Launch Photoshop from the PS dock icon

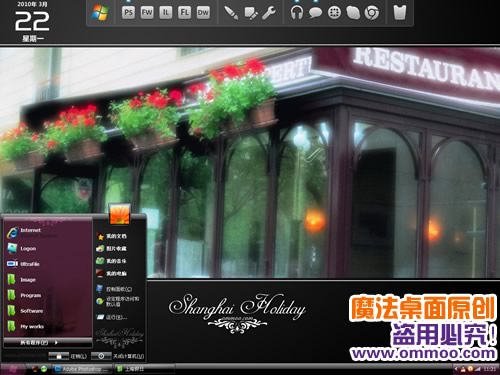[x=128, y=13]
